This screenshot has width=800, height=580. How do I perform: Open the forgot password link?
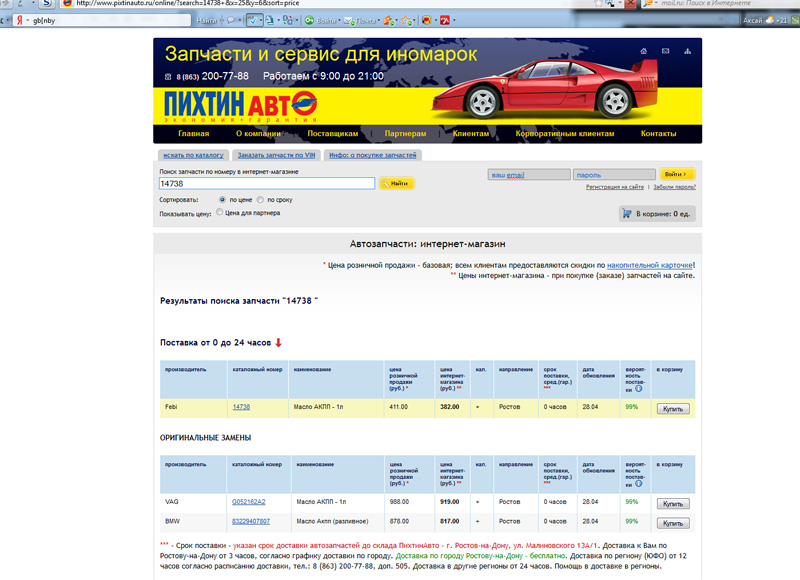[674, 187]
